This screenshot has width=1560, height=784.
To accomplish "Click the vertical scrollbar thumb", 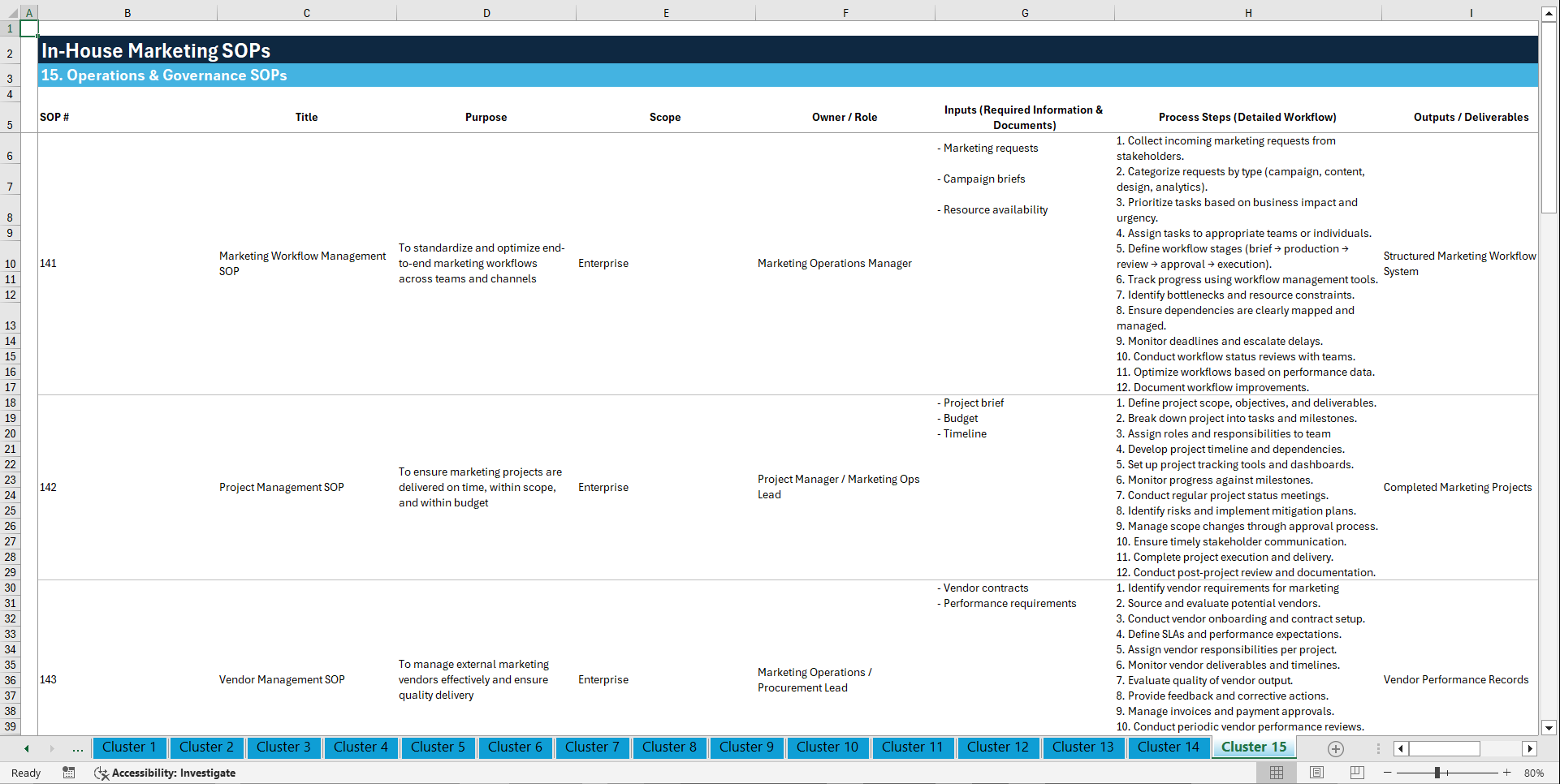I will coord(1549,117).
